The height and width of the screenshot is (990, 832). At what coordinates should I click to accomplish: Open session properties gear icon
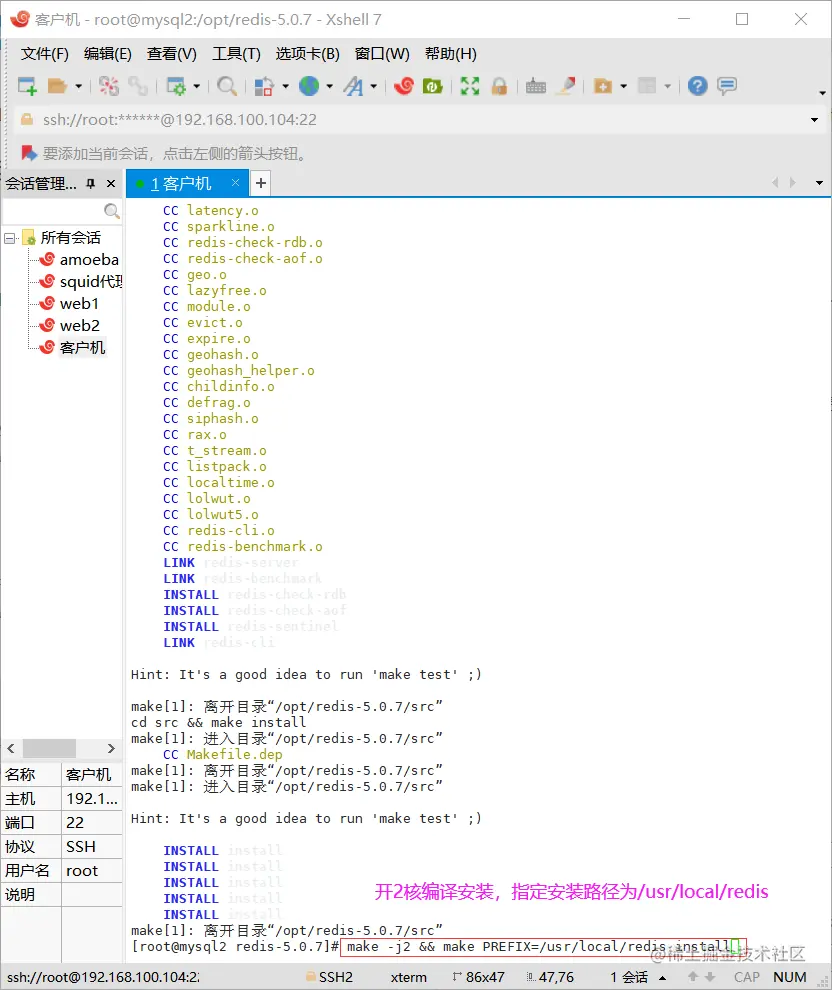tap(175, 86)
